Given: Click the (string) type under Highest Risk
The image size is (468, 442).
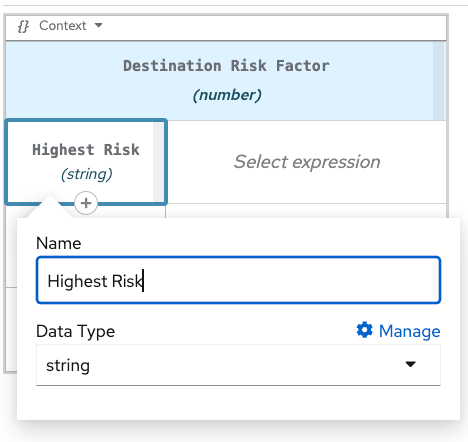Looking at the screenshot, I should pyautogui.click(x=86, y=174).
